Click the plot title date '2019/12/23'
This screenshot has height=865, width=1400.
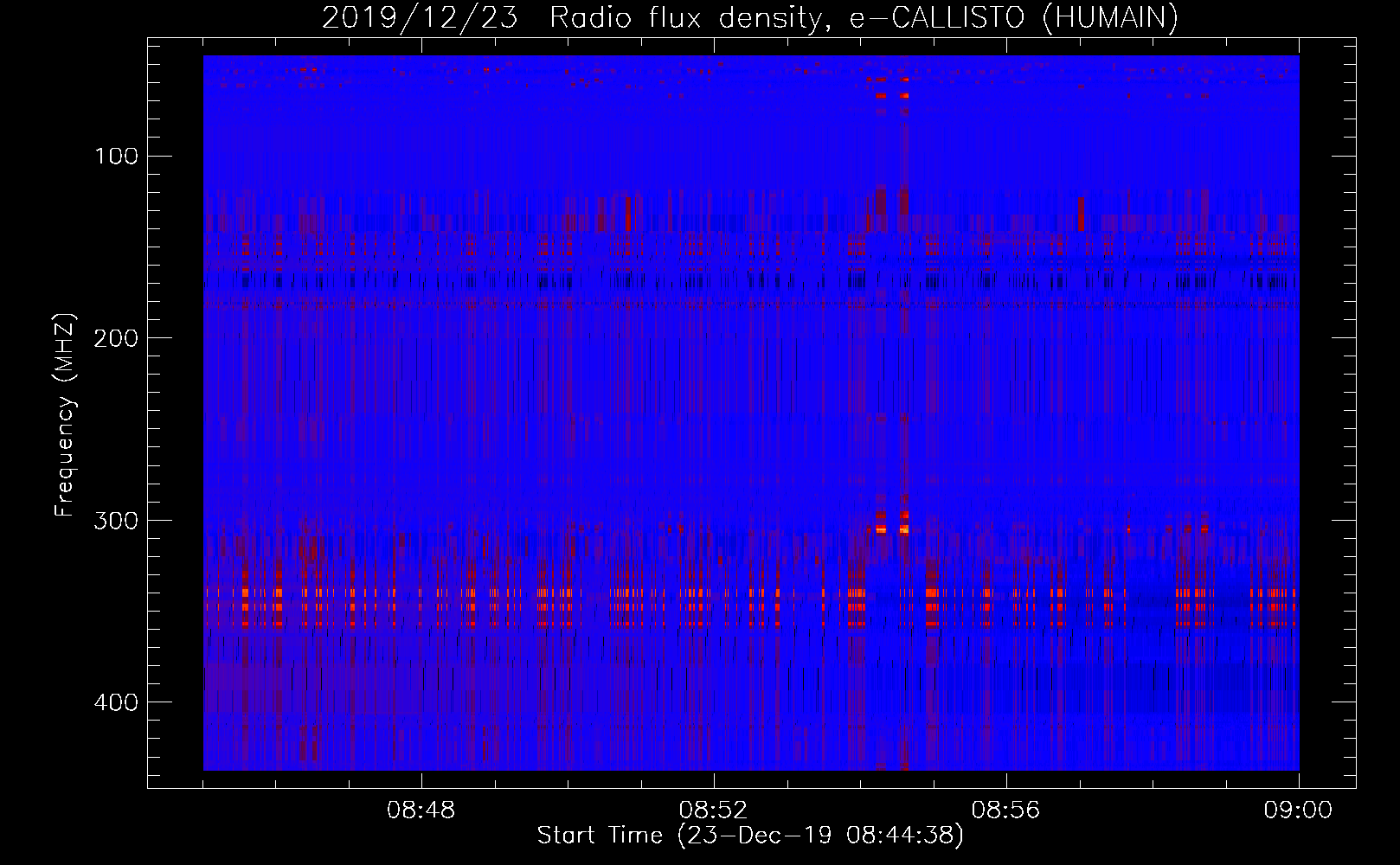[420, 17]
